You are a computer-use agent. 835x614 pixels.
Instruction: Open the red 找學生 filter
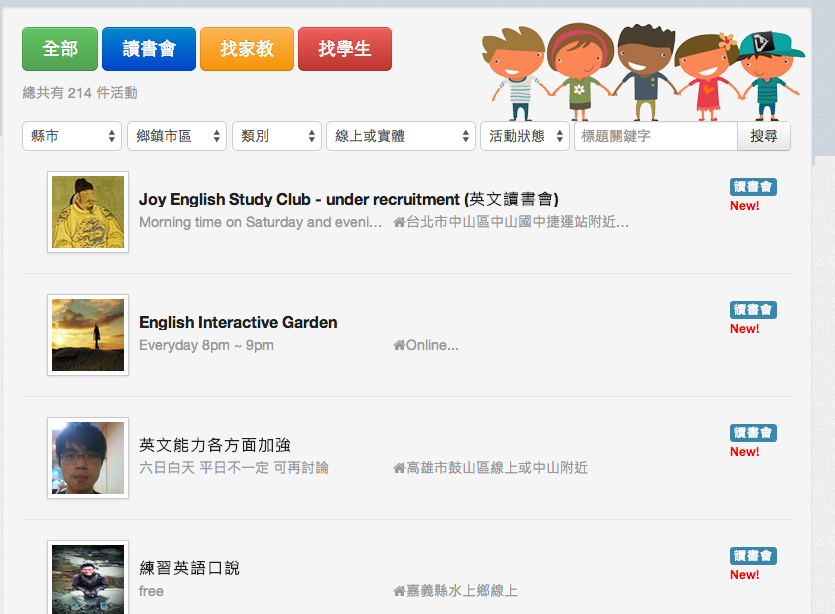[x=345, y=49]
